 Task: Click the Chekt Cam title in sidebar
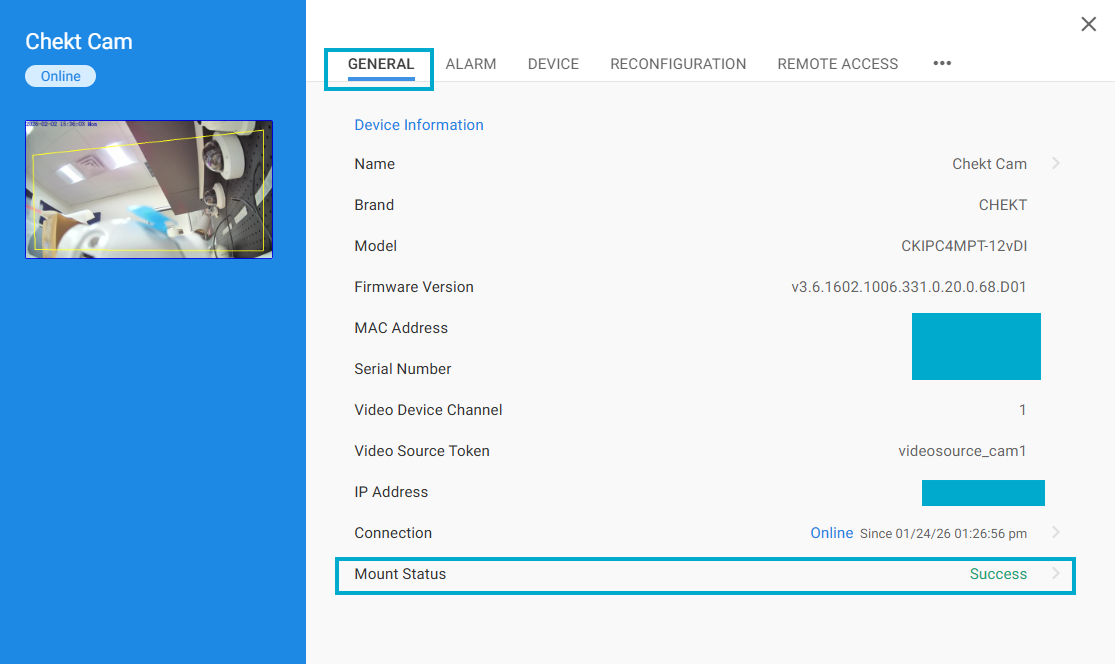point(79,41)
